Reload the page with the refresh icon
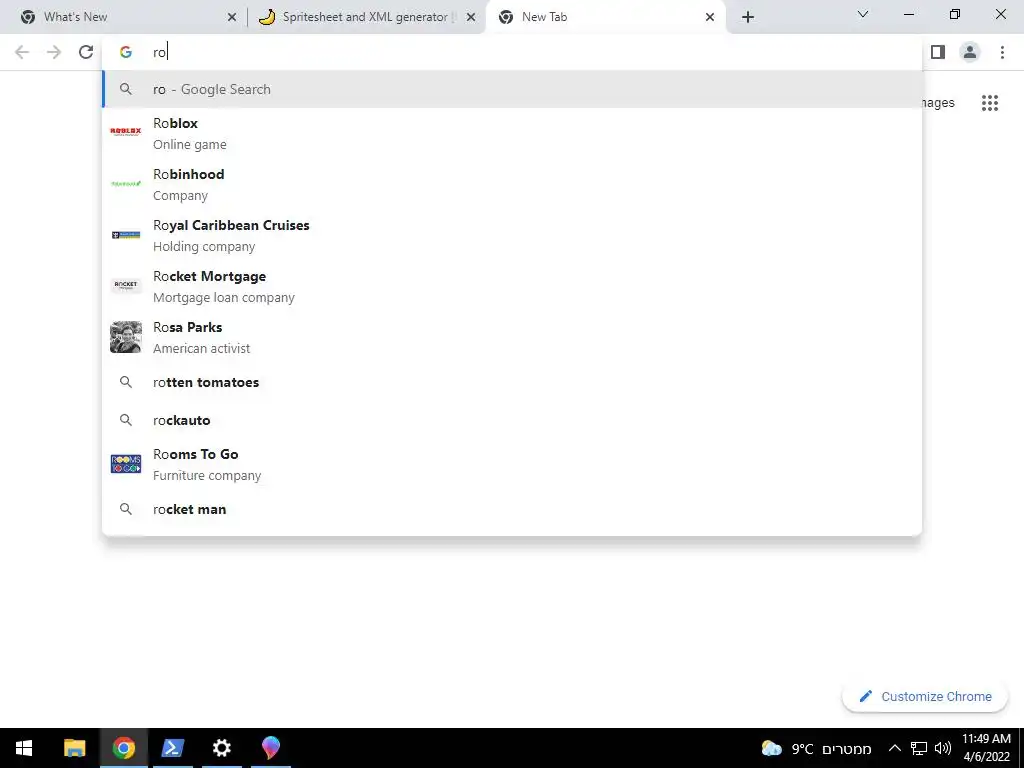Screen dimensions: 1024x768 (86, 52)
